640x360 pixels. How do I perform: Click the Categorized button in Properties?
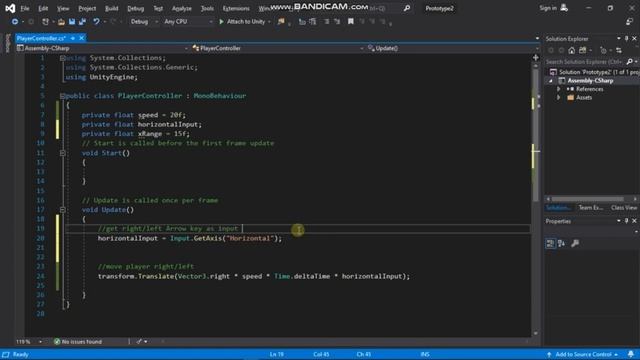[550, 244]
